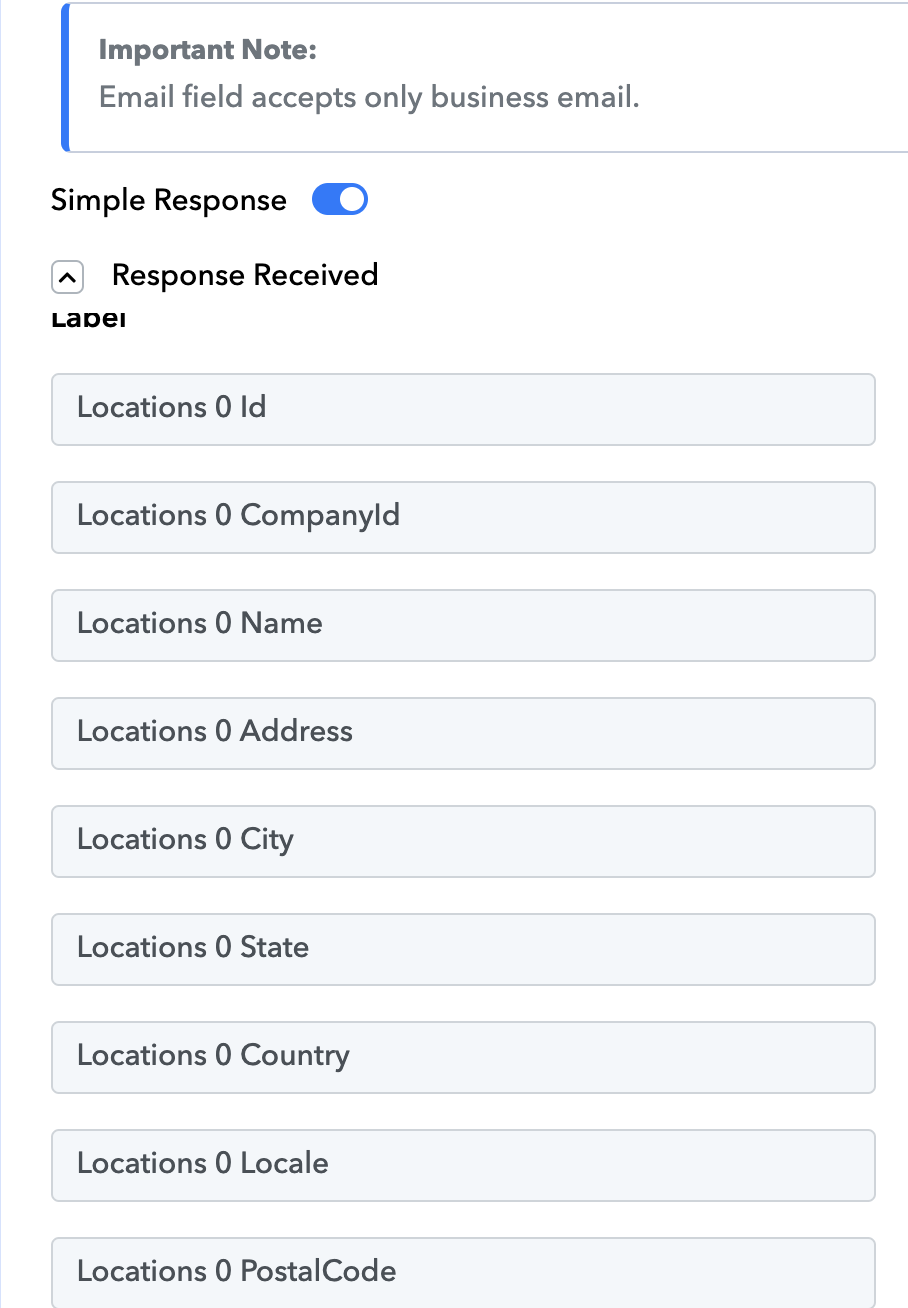Click the blank area right of the Simple Response toggle
The width and height of the screenshot is (908, 1308).
640,200
